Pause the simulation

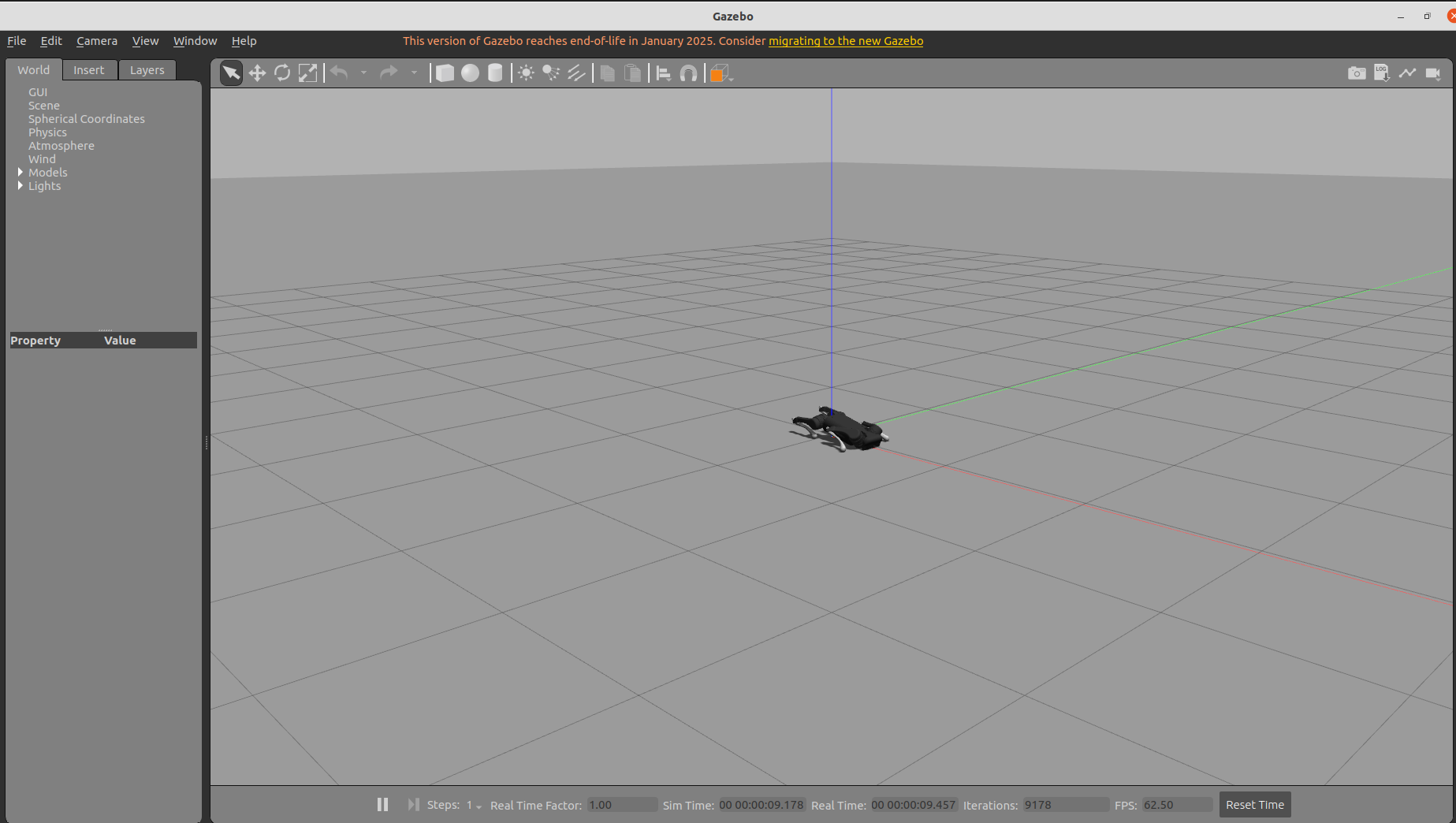(382, 804)
